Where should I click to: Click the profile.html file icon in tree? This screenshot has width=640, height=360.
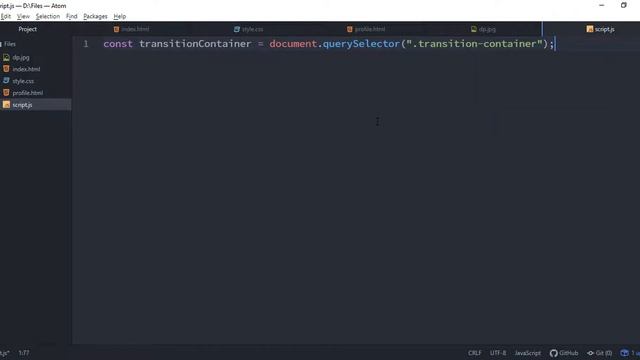6,93
